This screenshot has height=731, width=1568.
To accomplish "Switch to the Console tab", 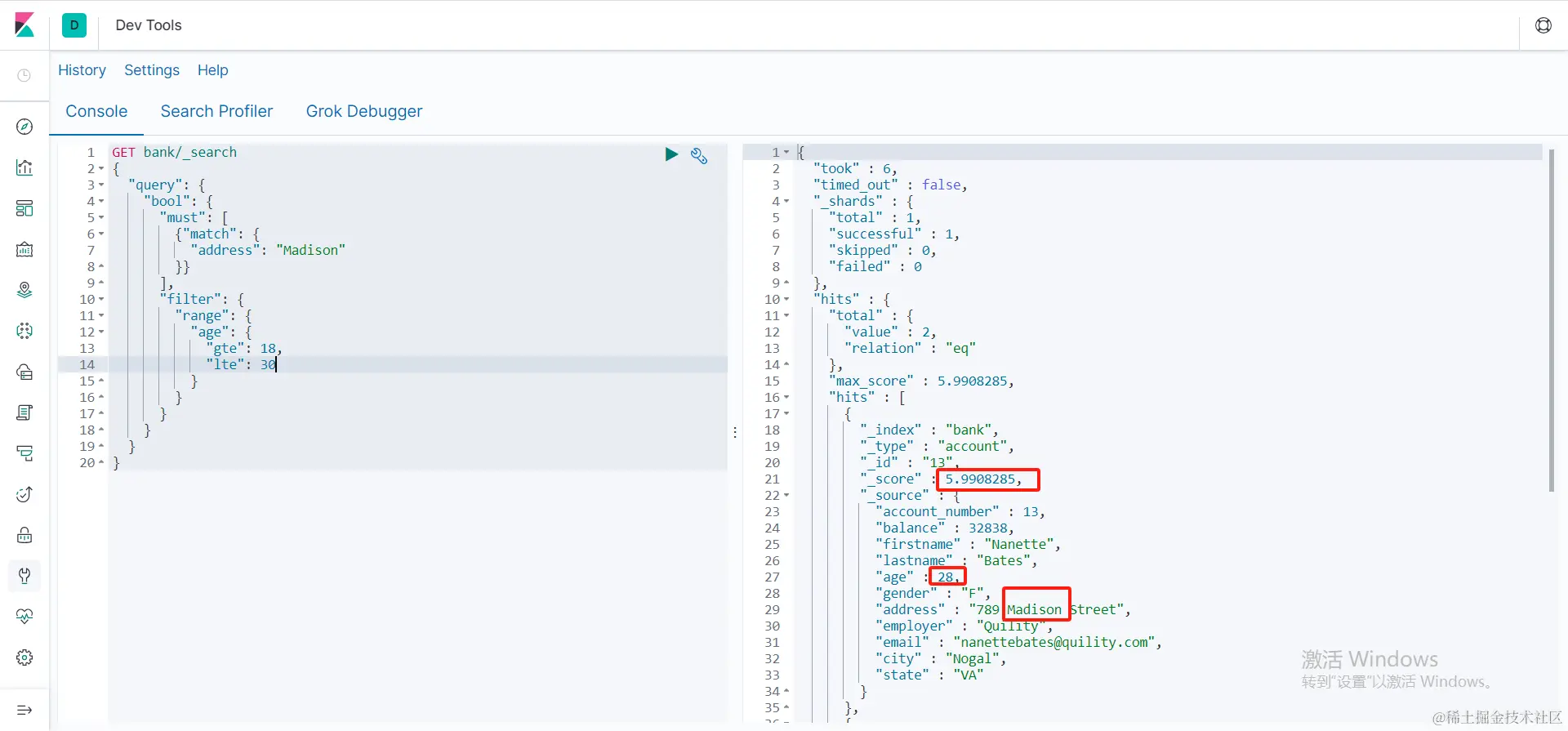I will click(x=96, y=111).
